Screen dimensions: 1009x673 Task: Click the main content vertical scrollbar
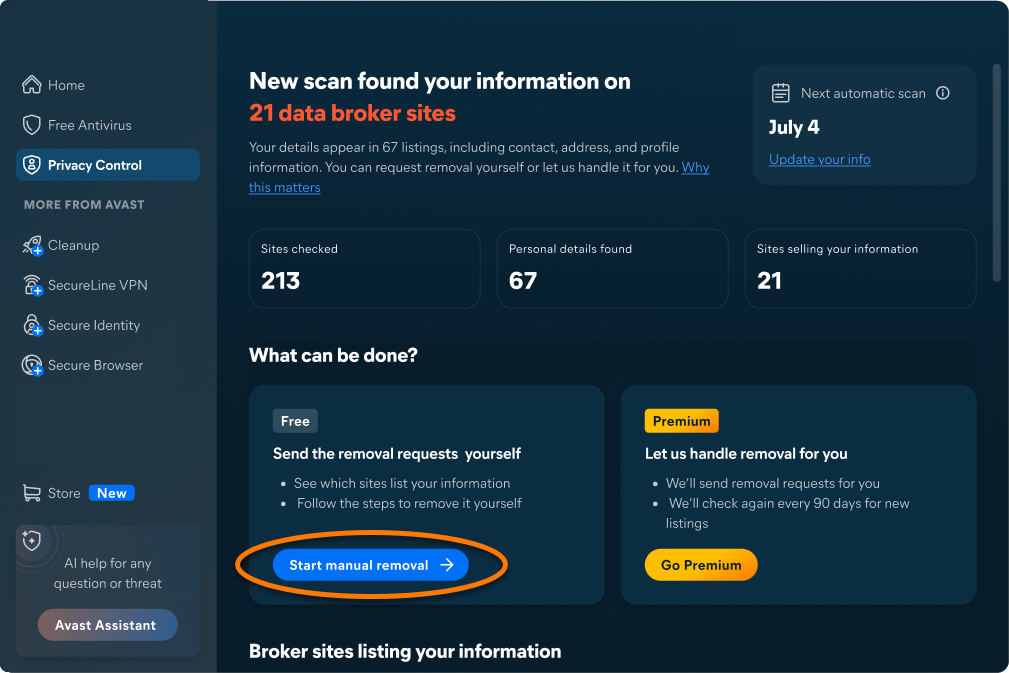(996, 172)
